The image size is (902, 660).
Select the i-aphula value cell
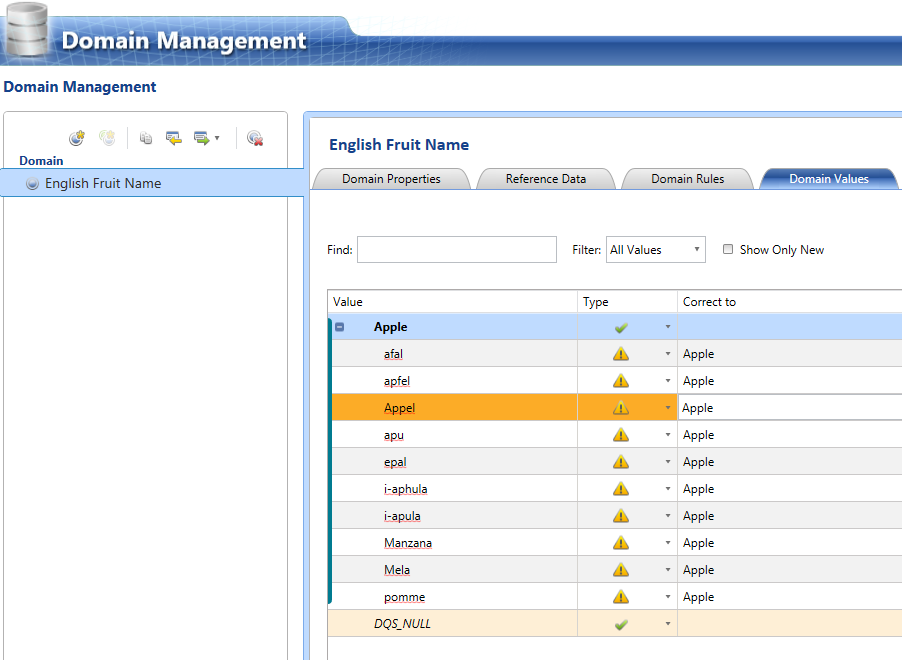click(454, 489)
